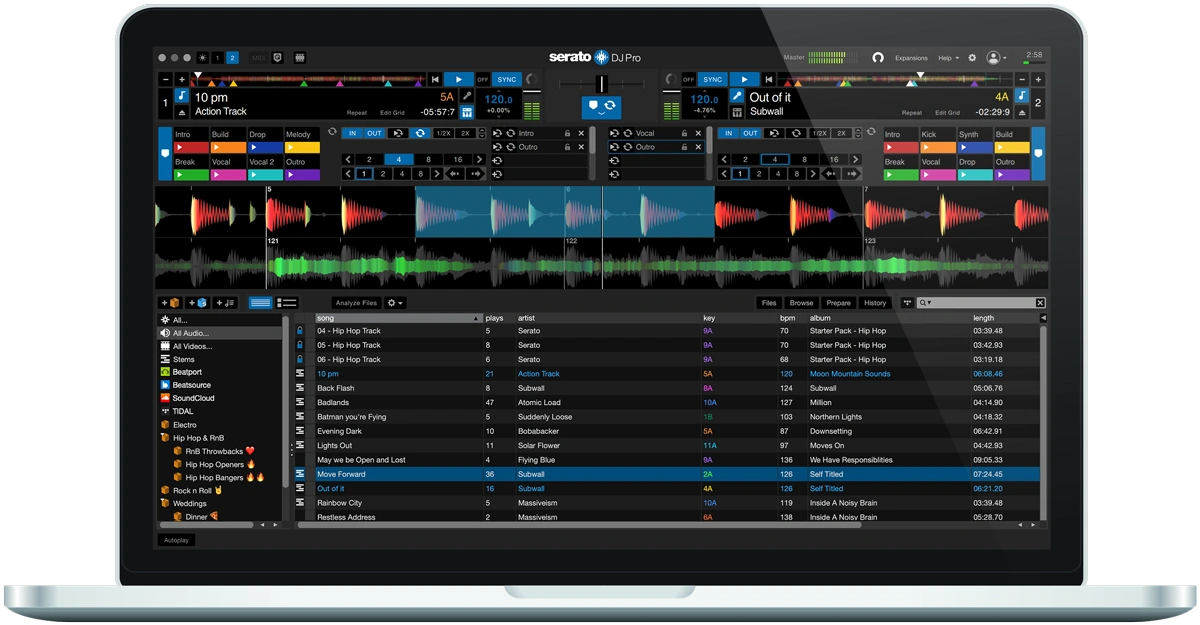Viewport: 1200px width, 625px height.
Task: Open deck 1 microphone stems icon
Action: [467, 96]
